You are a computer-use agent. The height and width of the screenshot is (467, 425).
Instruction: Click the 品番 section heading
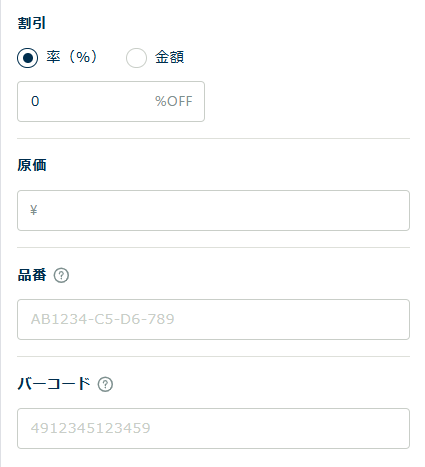[32, 275]
